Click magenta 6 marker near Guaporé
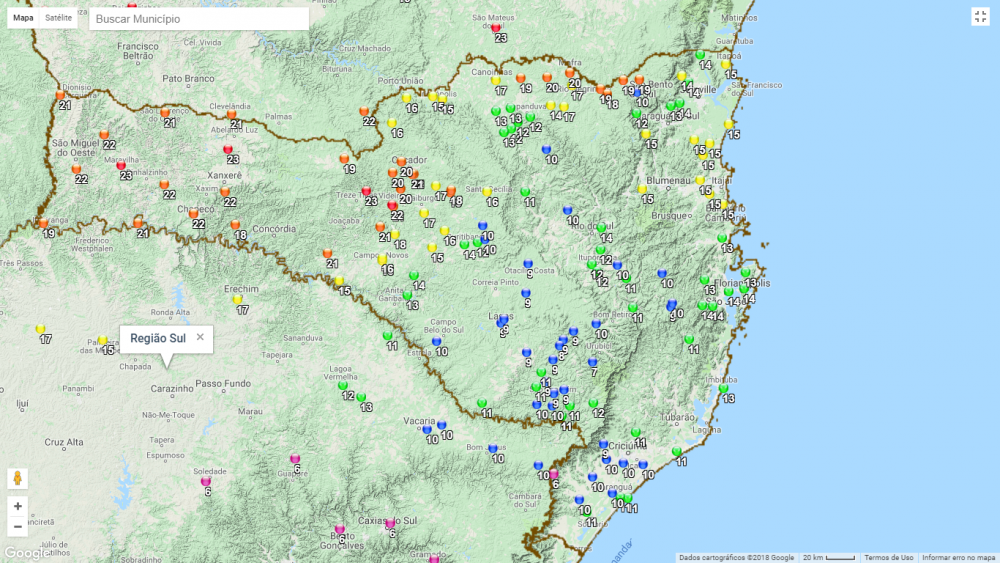 pyautogui.click(x=295, y=458)
